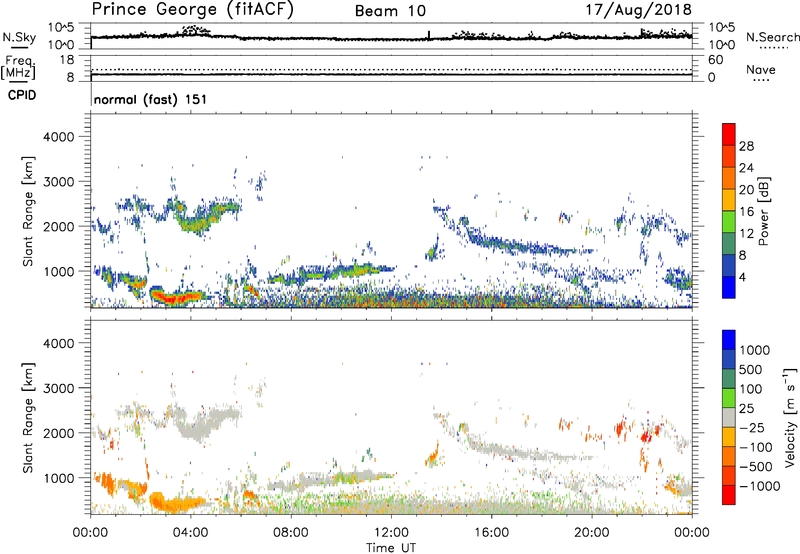Click the blue bottom of the Power colorbar

coord(729,289)
